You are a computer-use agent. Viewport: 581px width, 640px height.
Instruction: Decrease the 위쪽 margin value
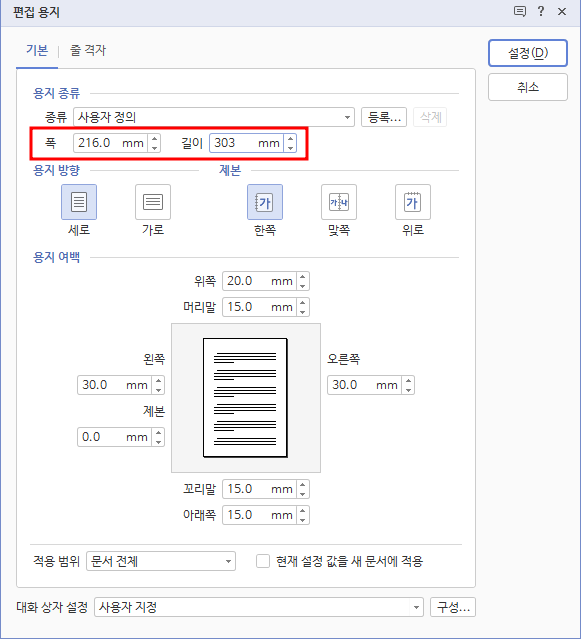click(x=303, y=286)
